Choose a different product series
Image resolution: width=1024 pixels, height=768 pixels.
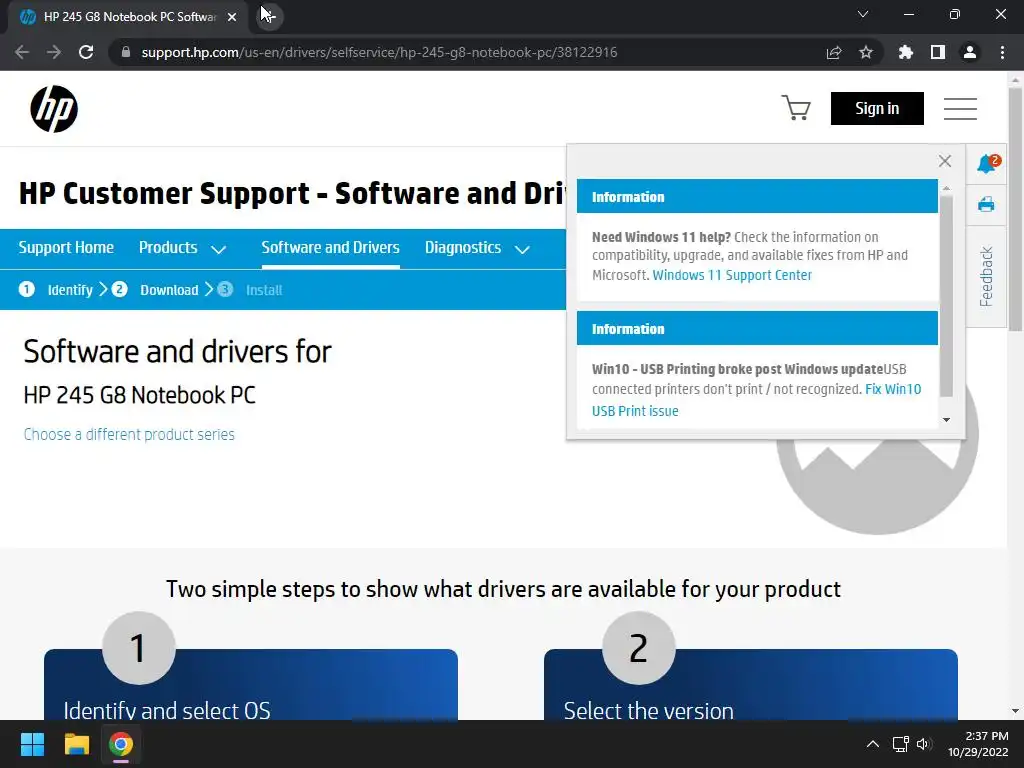tap(129, 434)
